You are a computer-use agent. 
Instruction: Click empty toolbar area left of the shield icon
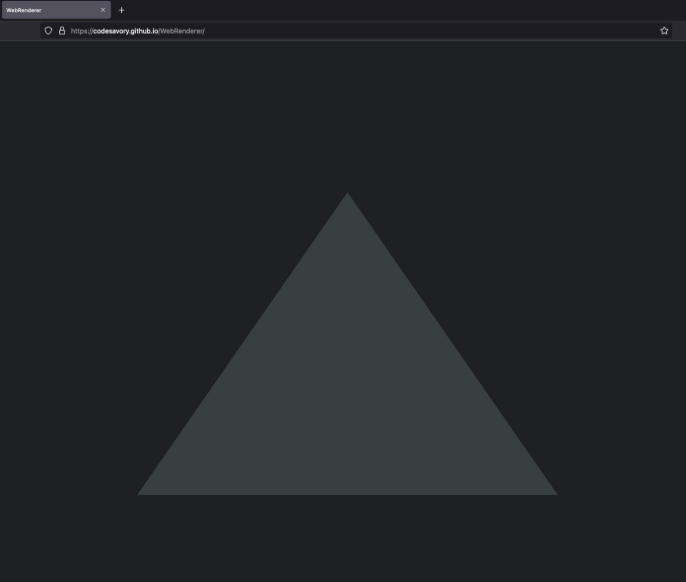(20, 31)
